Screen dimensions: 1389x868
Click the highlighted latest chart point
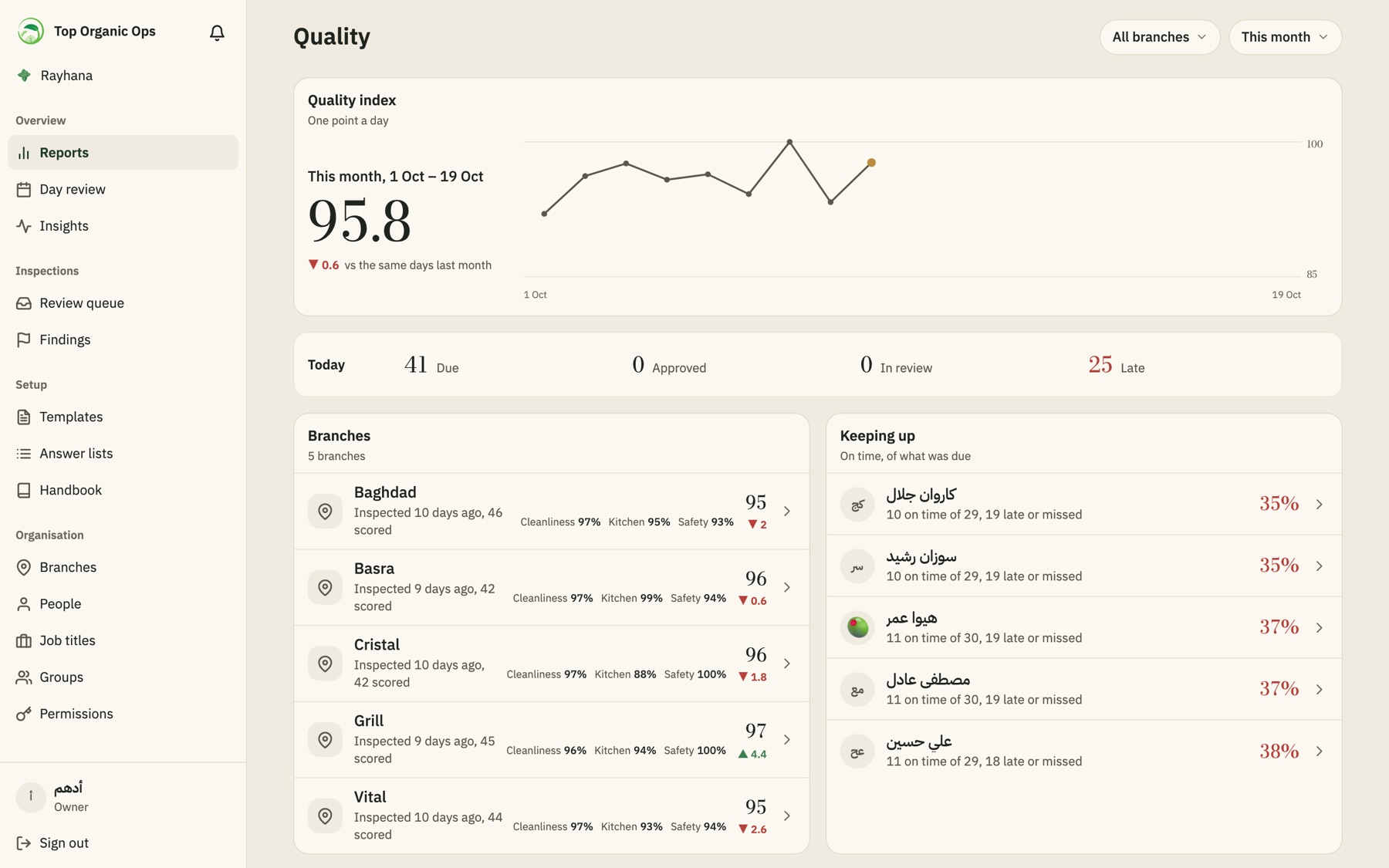[x=871, y=163]
